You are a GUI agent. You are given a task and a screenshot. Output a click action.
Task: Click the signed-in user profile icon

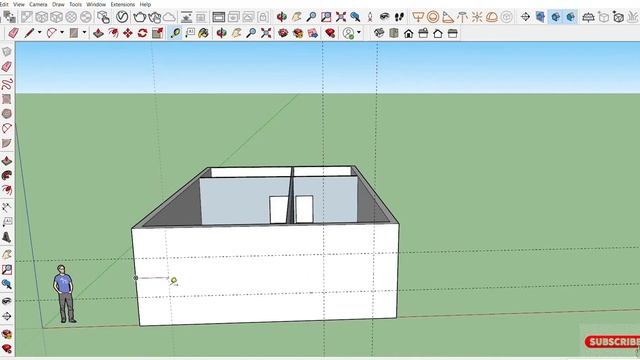pos(349,33)
